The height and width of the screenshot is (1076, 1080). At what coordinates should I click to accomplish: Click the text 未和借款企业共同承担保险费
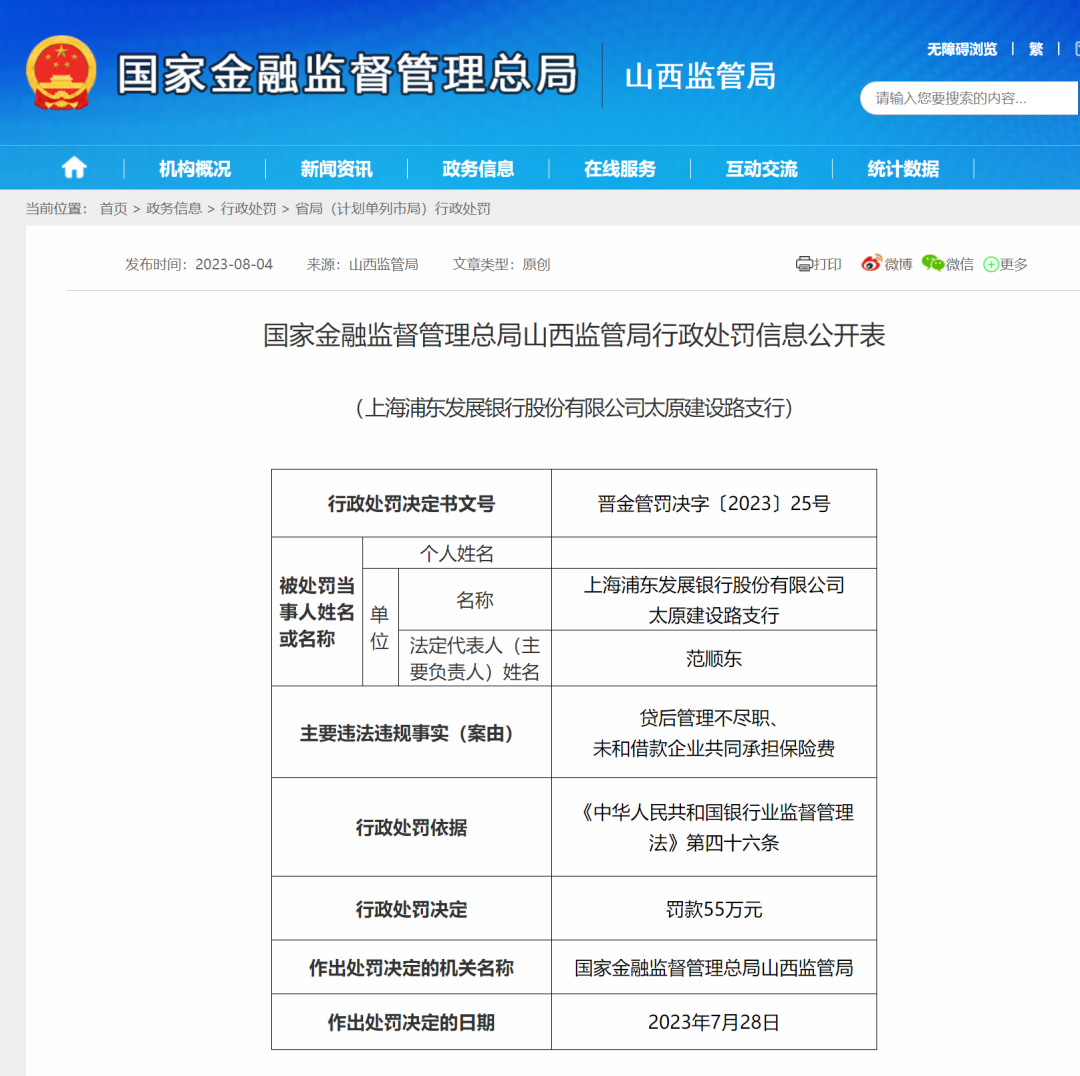tap(714, 748)
